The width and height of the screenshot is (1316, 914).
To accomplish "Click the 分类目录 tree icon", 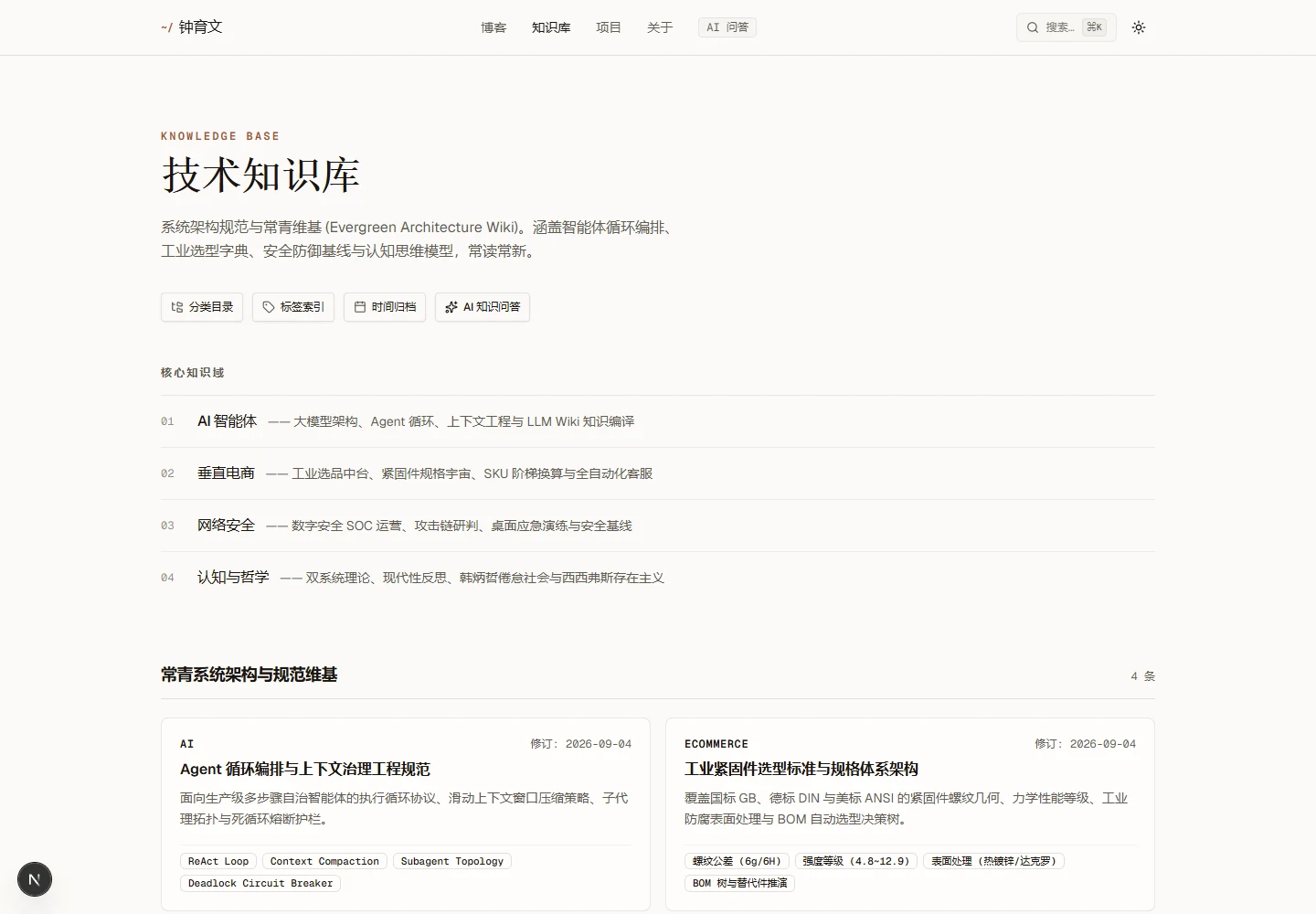I will [x=177, y=307].
